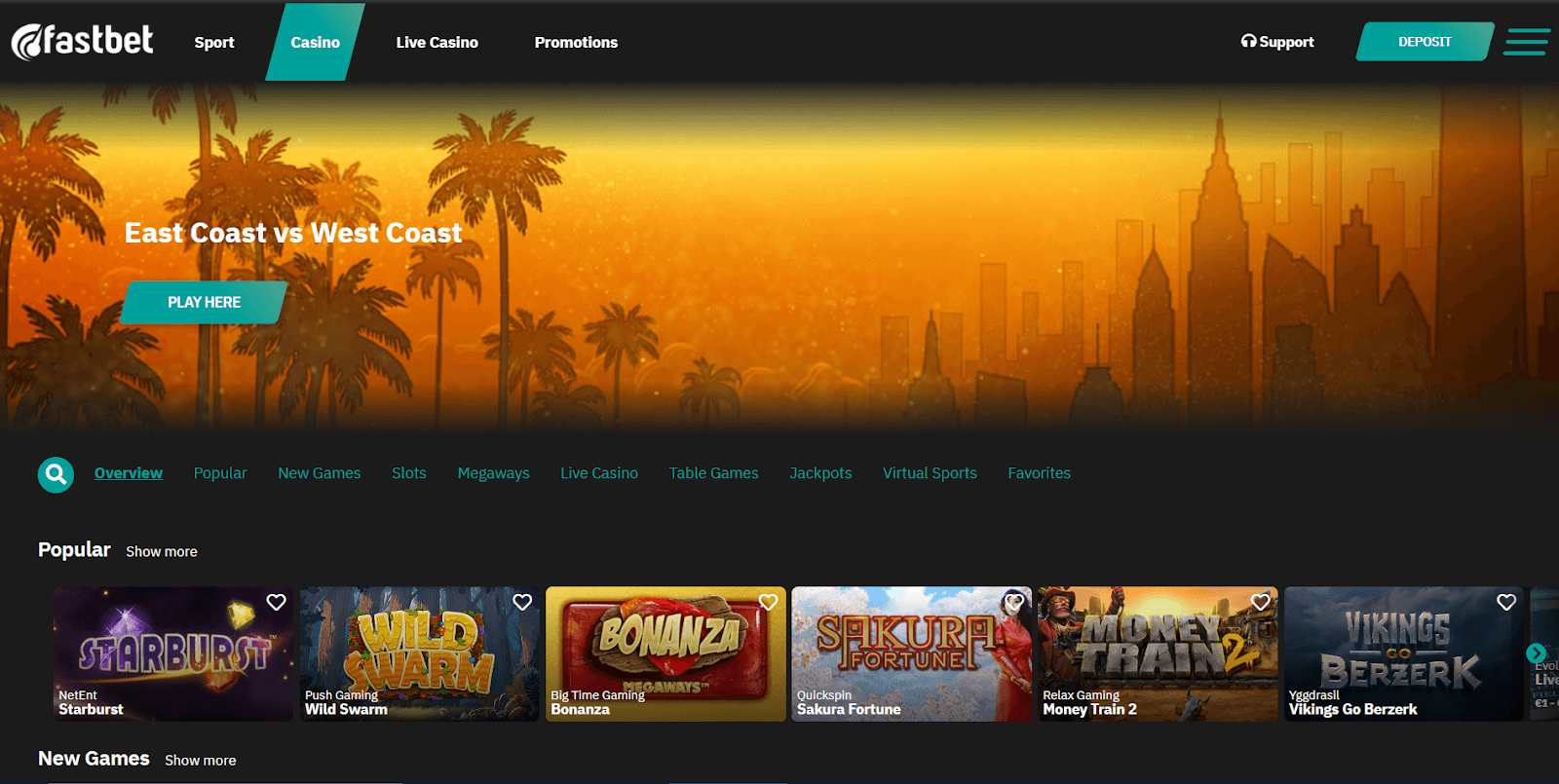Screen dimensions: 1559x784
Task: Favorite the Vikings Go Berzerk game
Action: coord(1506,602)
